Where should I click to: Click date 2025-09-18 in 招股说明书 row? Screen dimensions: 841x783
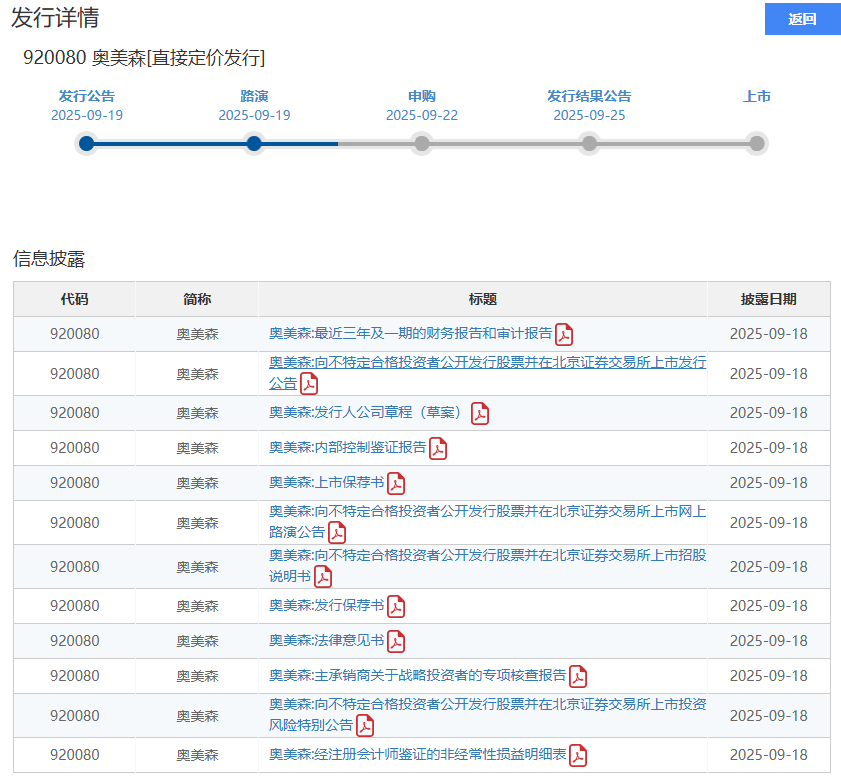tap(769, 567)
